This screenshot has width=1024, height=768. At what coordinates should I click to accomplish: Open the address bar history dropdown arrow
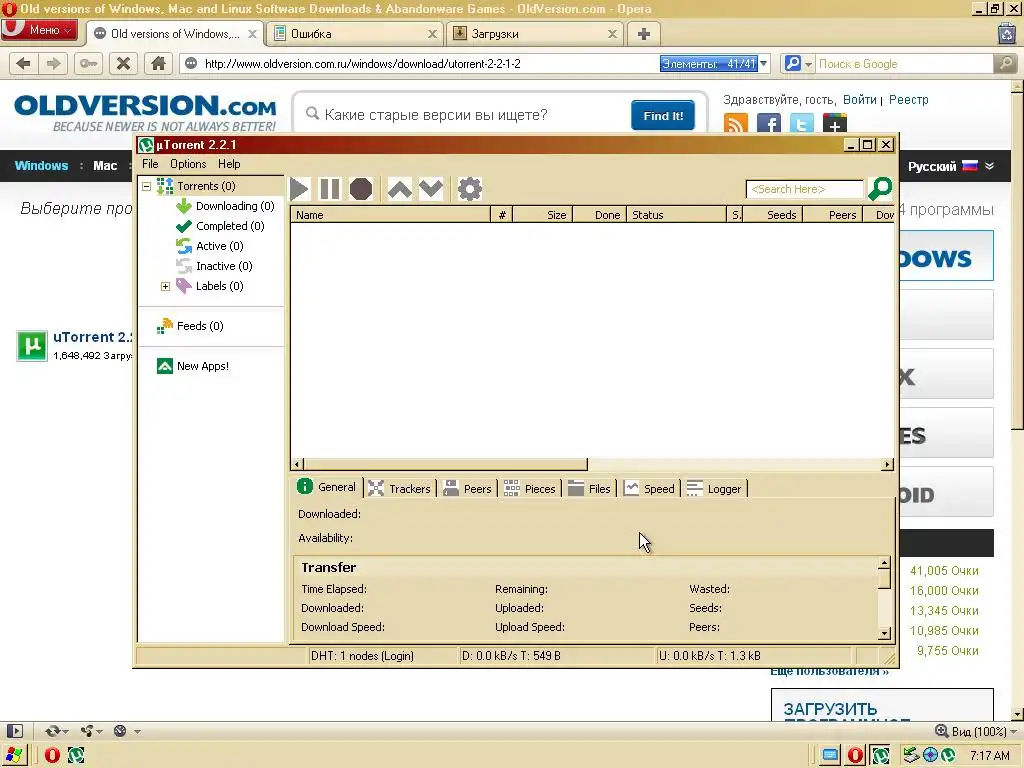[763, 64]
